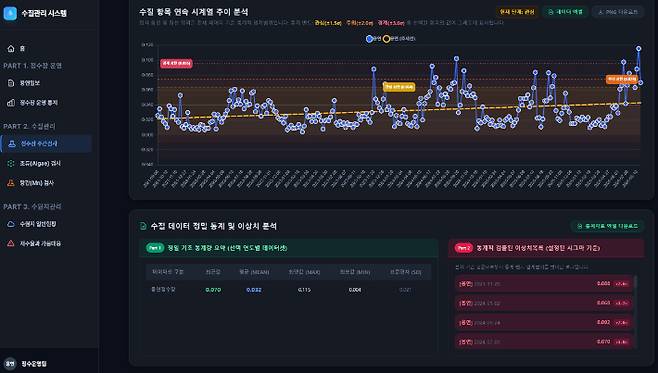Click the green 0.070 table value
This screenshot has height=373, width=658.
(x=213, y=290)
